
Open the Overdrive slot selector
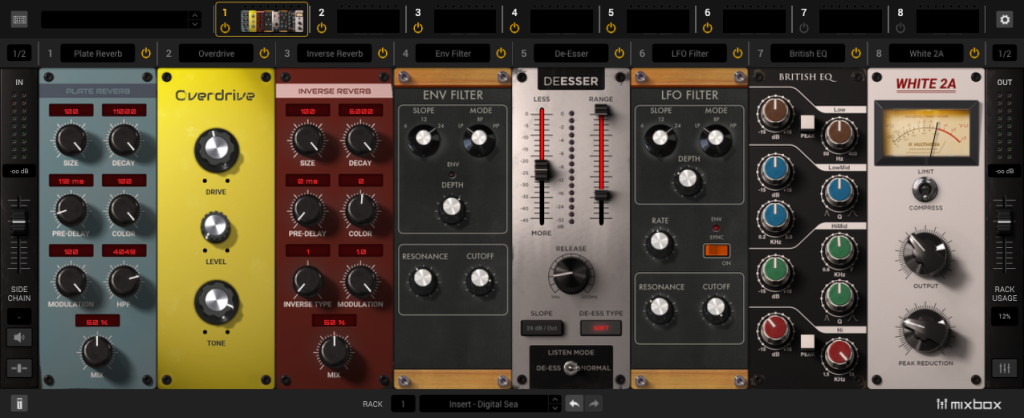216,53
